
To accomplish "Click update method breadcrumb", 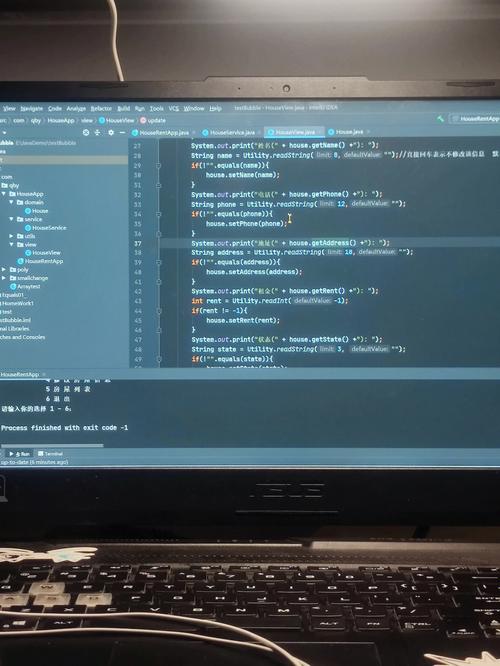I will (153, 121).
